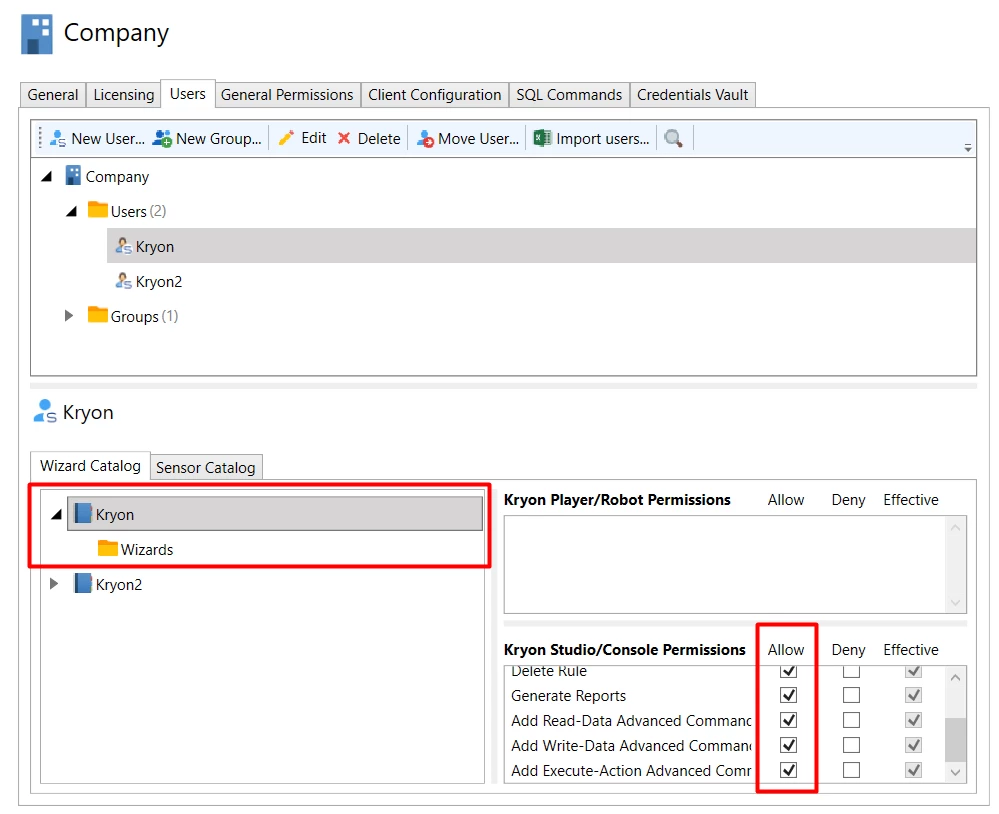Image resolution: width=999 pixels, height=814 pixels.
Task: Click the New User icon
Action: [57, 138]
